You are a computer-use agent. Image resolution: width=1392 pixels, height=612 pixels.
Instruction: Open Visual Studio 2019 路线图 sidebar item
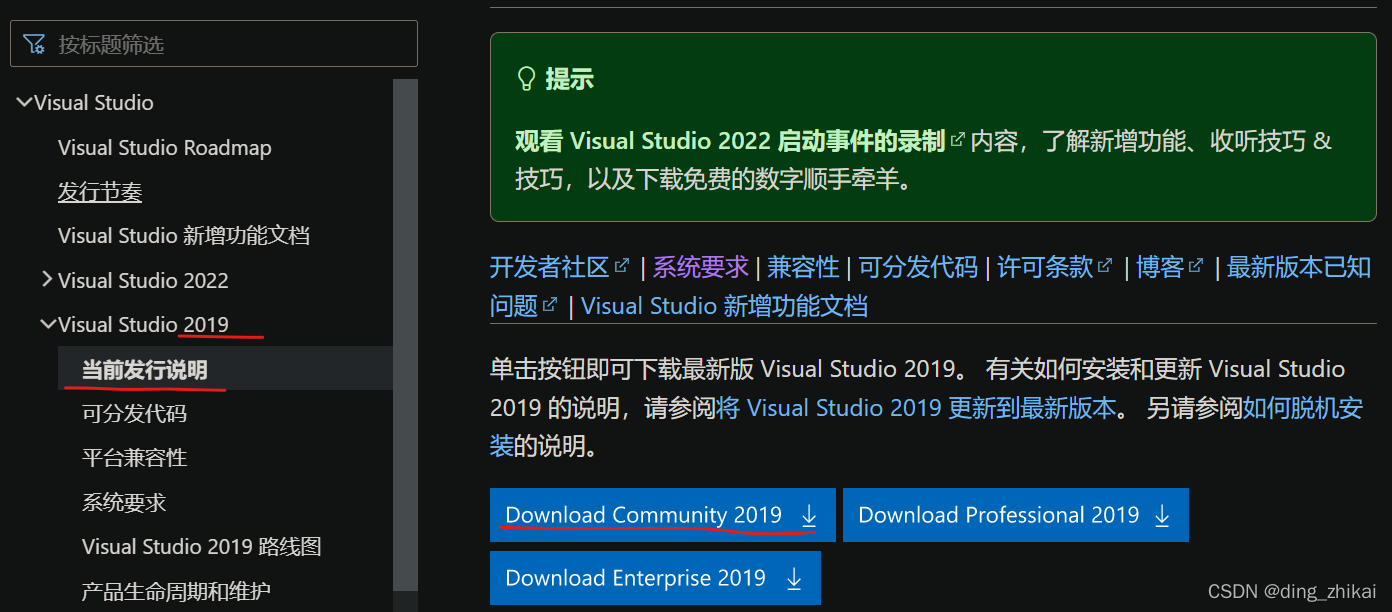[x=202, y=547]
